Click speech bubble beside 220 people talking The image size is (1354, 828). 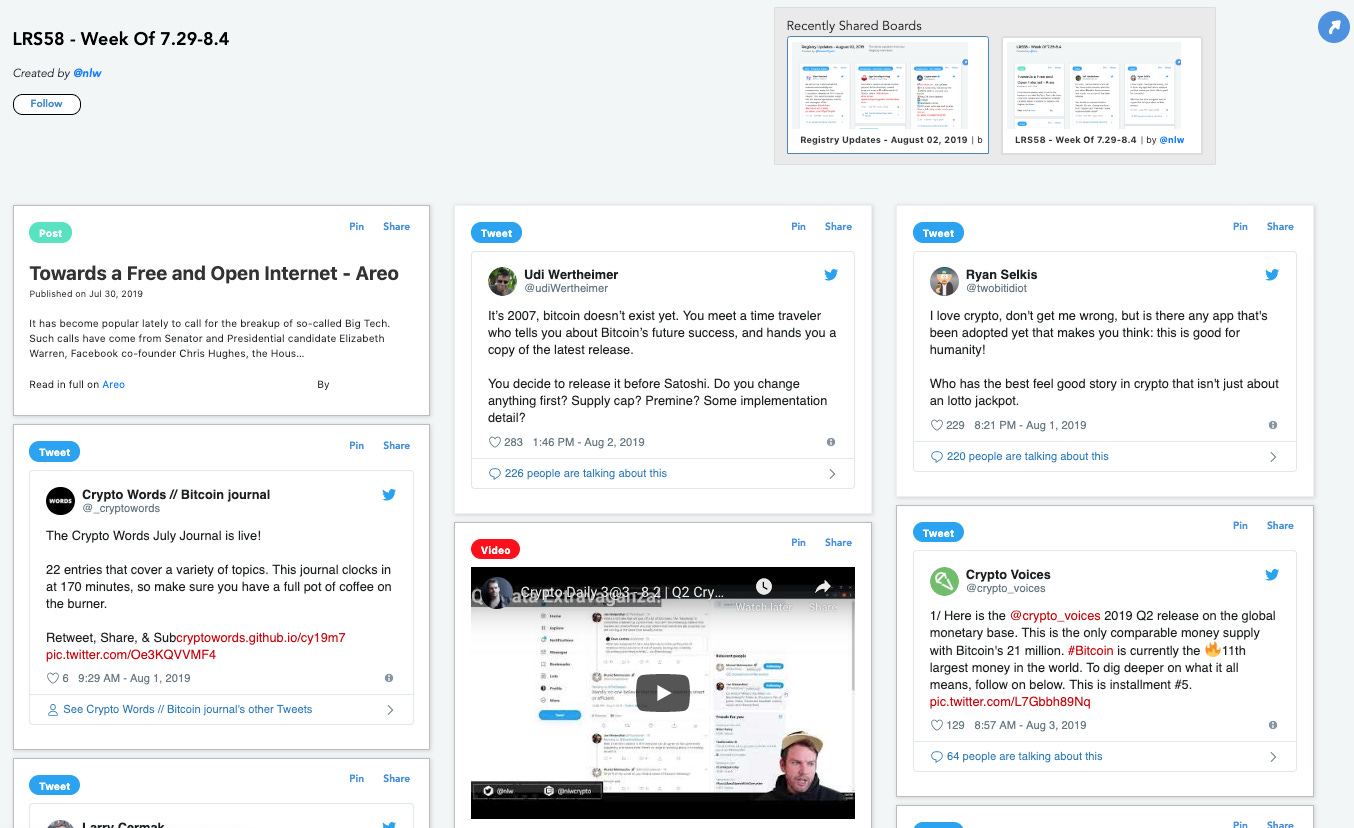point(937,457)
